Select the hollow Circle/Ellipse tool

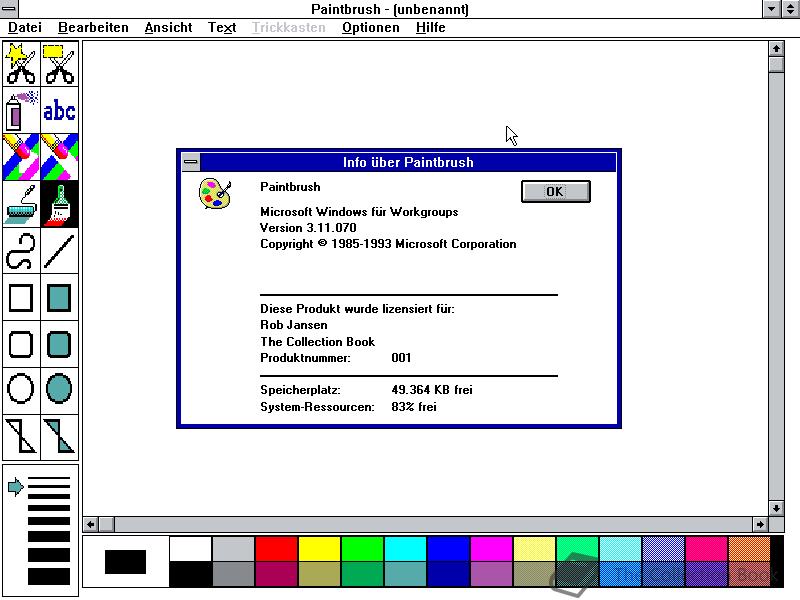(x=21, y=390)
